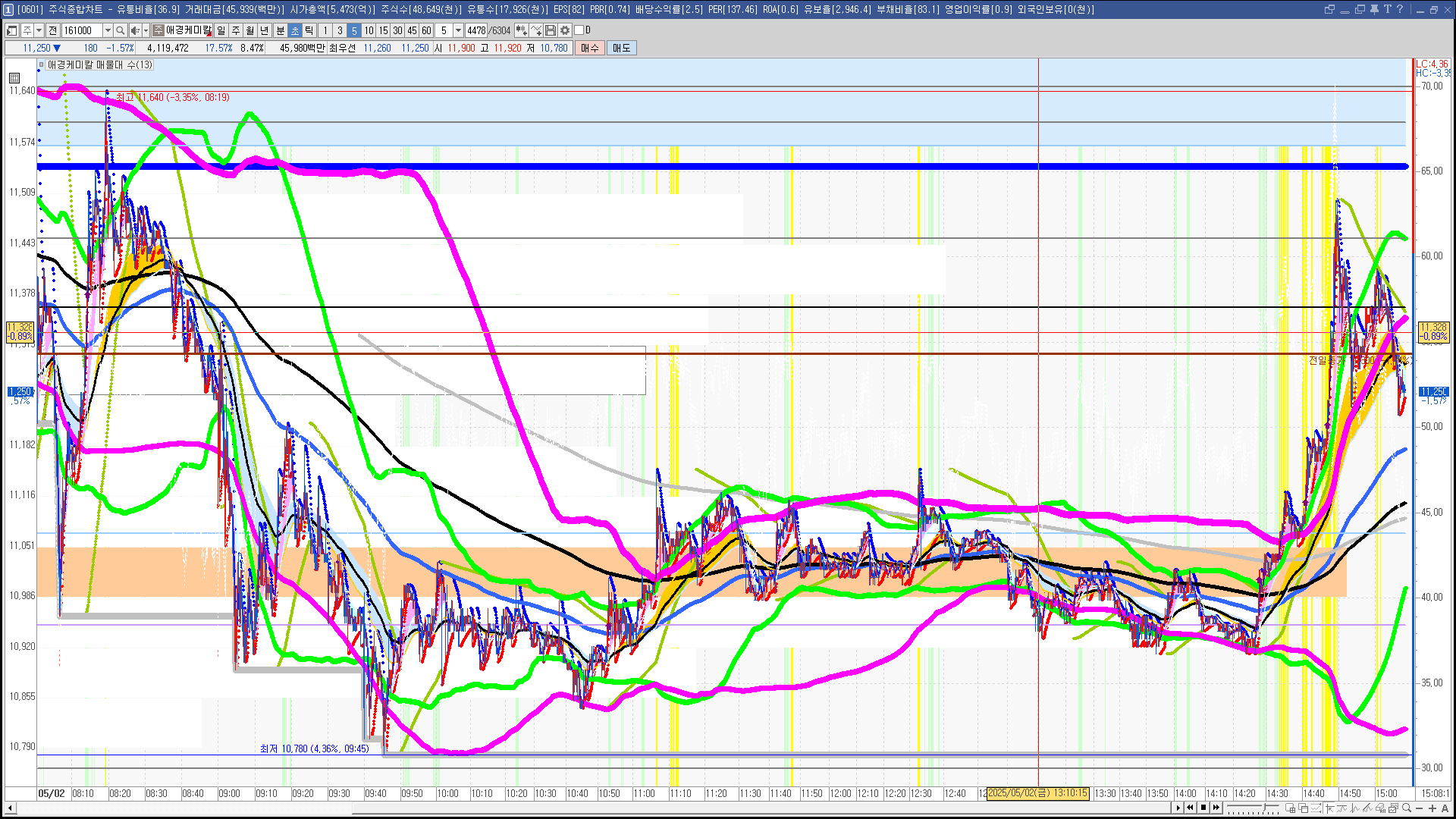Click the speaker sound icon

pos(134,30)
